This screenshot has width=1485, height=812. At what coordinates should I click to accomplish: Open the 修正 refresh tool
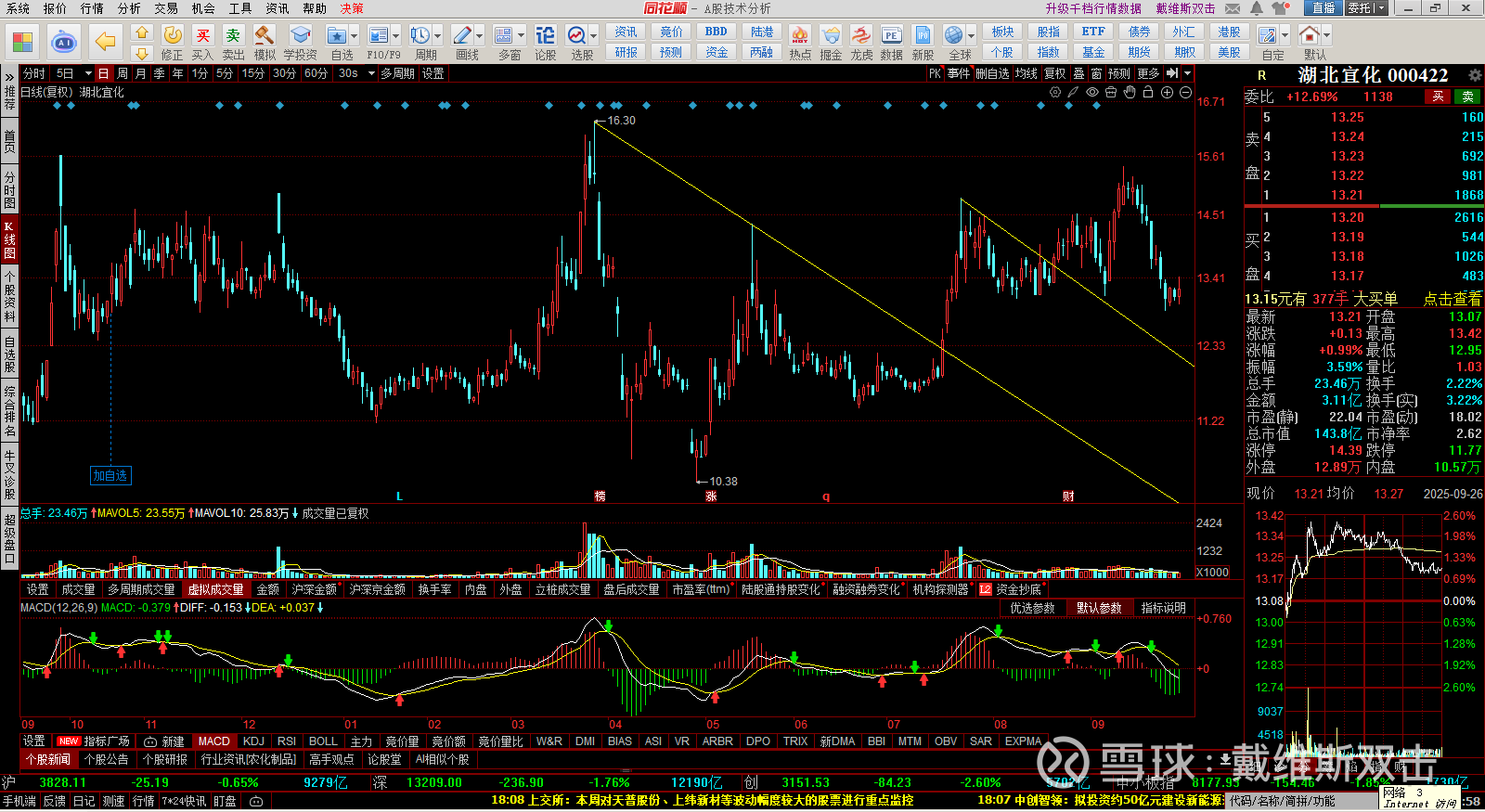click(x=173, y=35)
